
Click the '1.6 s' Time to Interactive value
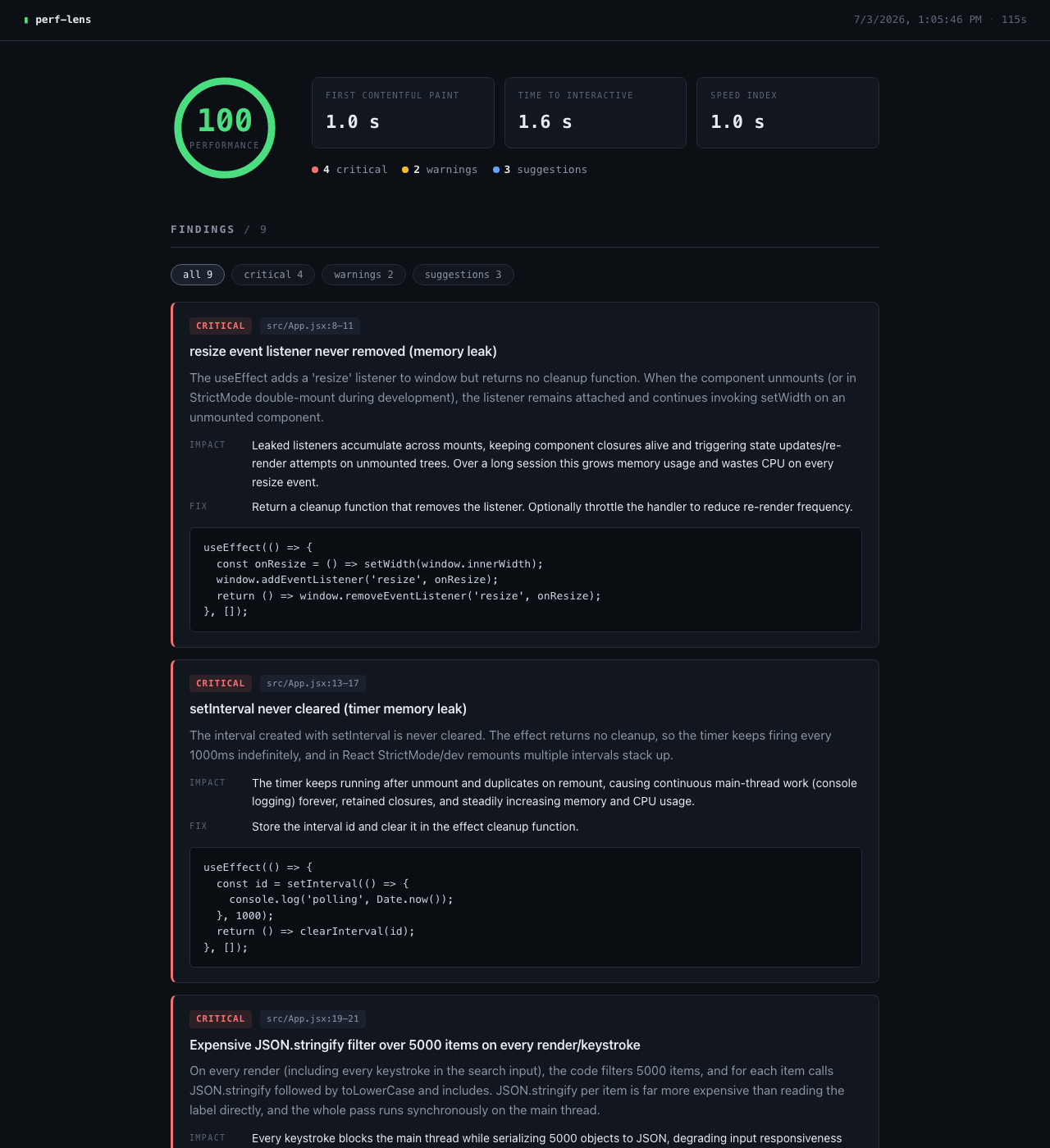pyautogui.click(x=545, y=122)
